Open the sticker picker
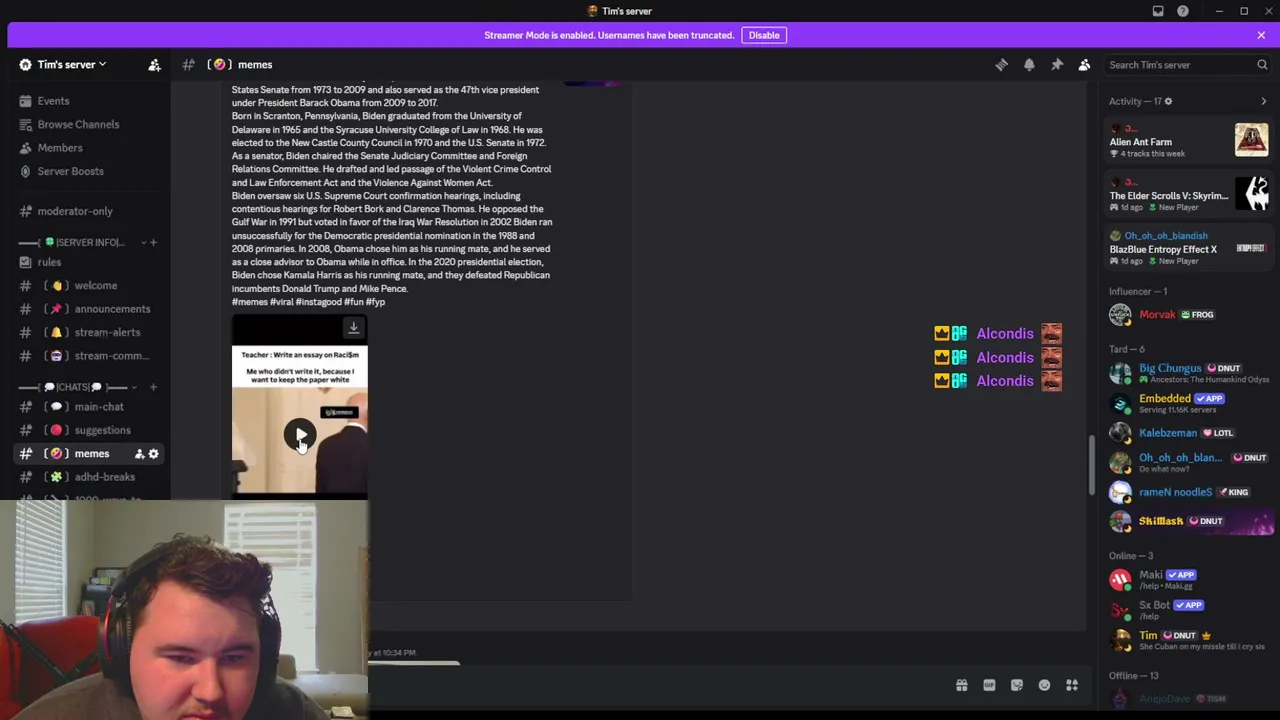The image size is (1280, 720). tap(1017, 685)
